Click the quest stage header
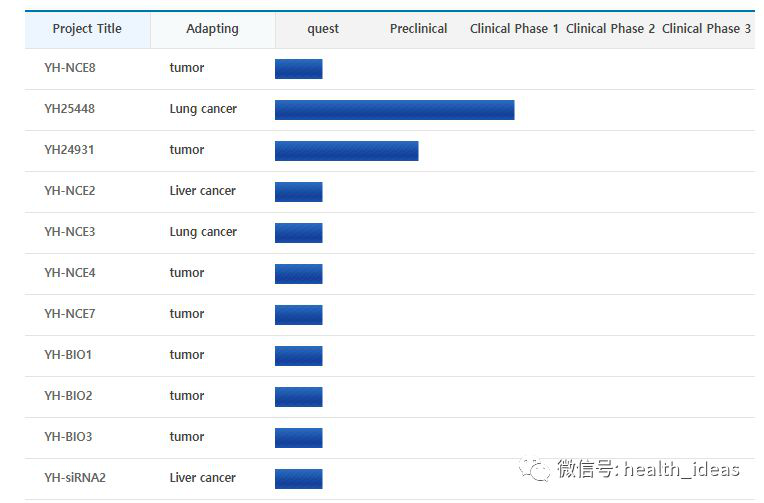The width and height of the screenshot is (764, 503). pyautogui.click(x=323, y=29)
